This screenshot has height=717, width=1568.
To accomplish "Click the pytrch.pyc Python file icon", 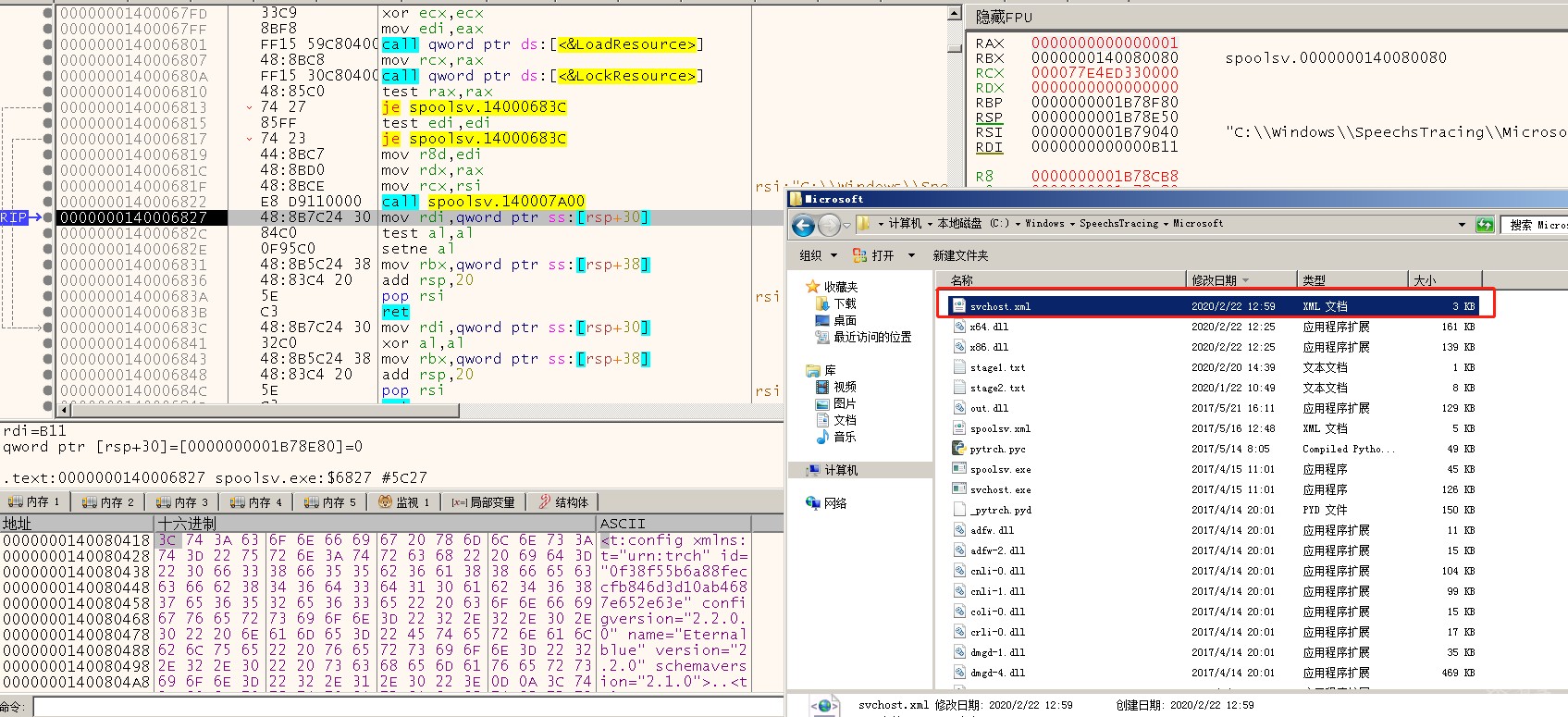I will (x=959, y=449).
